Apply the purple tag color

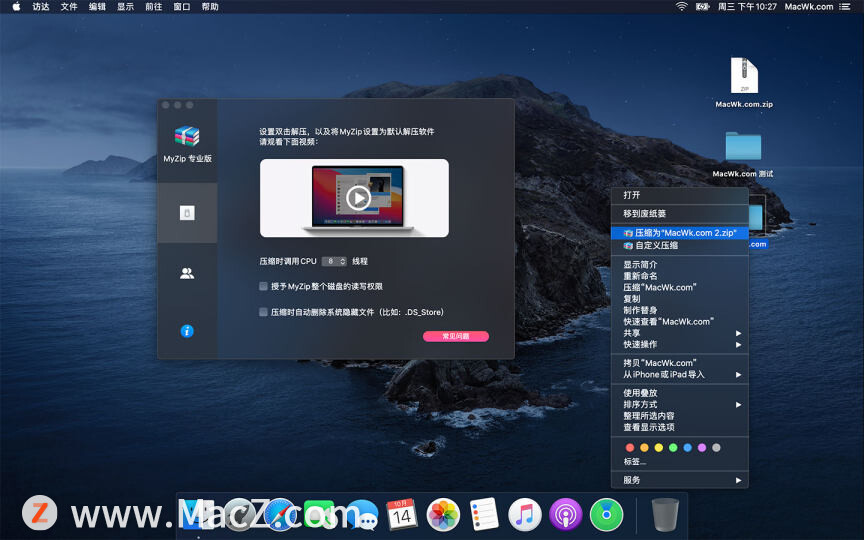[x=702, y=448]
